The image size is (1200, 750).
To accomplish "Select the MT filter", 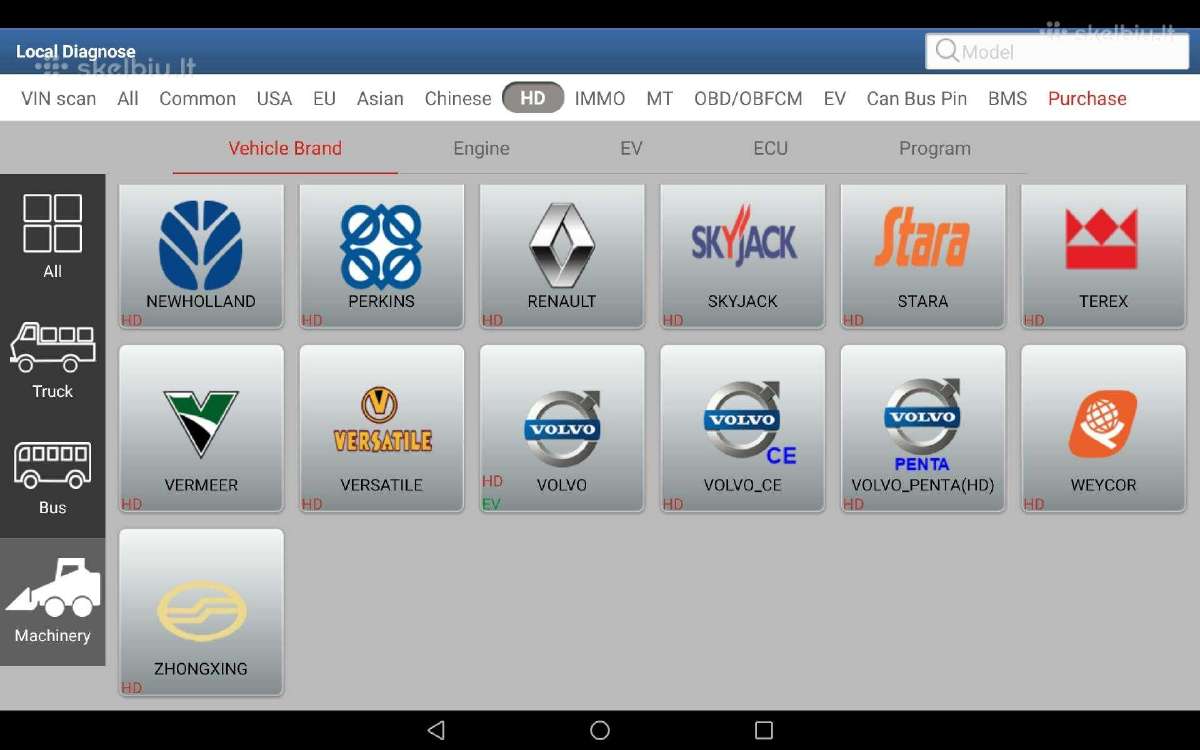I will 660,98.
